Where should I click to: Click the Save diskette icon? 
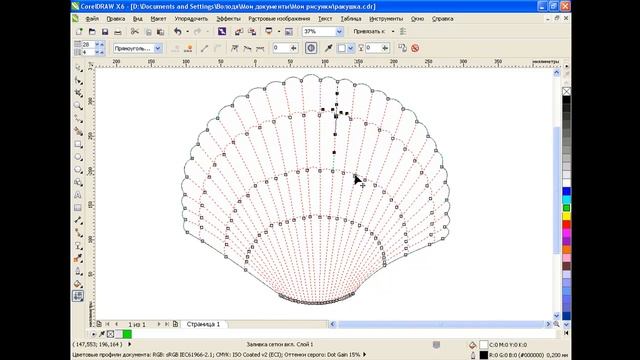(x=105, y=31)
